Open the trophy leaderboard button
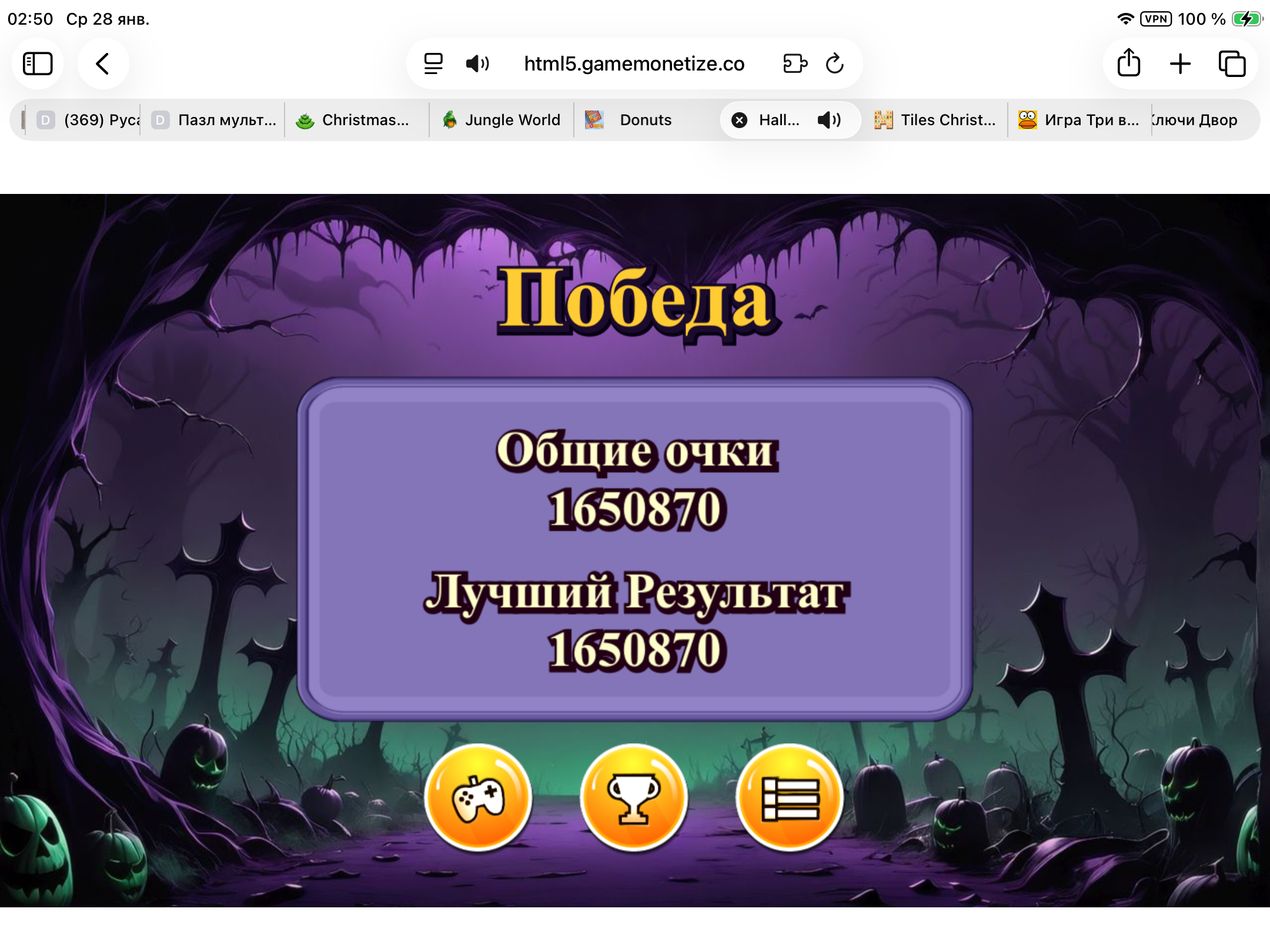The width and height of the screenshot is (1270, 952). pos(634,797)
